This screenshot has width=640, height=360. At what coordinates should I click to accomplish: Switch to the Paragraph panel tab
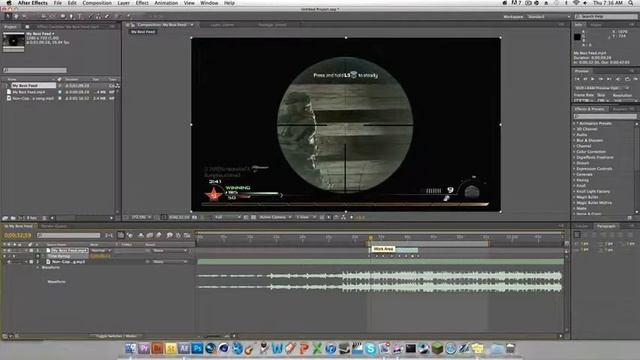coord(606,226)
